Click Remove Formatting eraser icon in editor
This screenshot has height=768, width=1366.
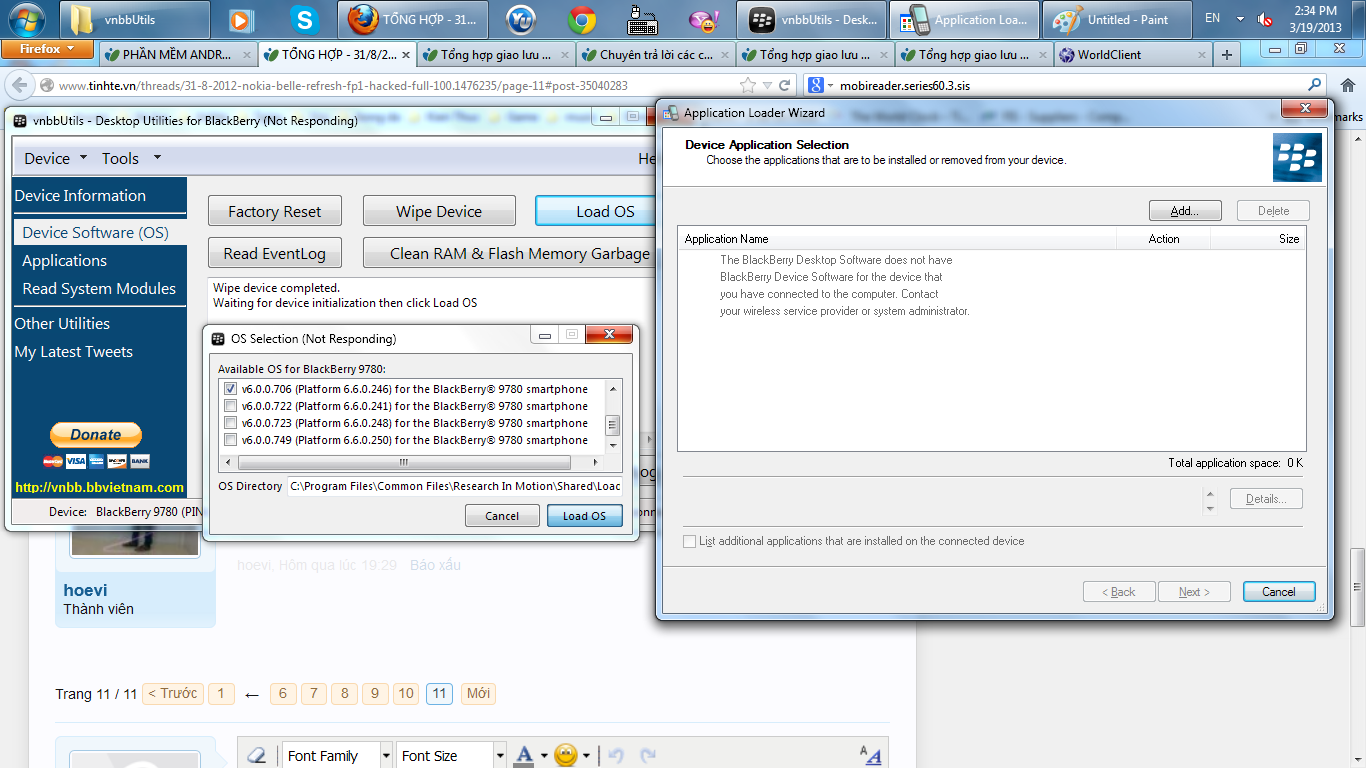pos(256,756)
